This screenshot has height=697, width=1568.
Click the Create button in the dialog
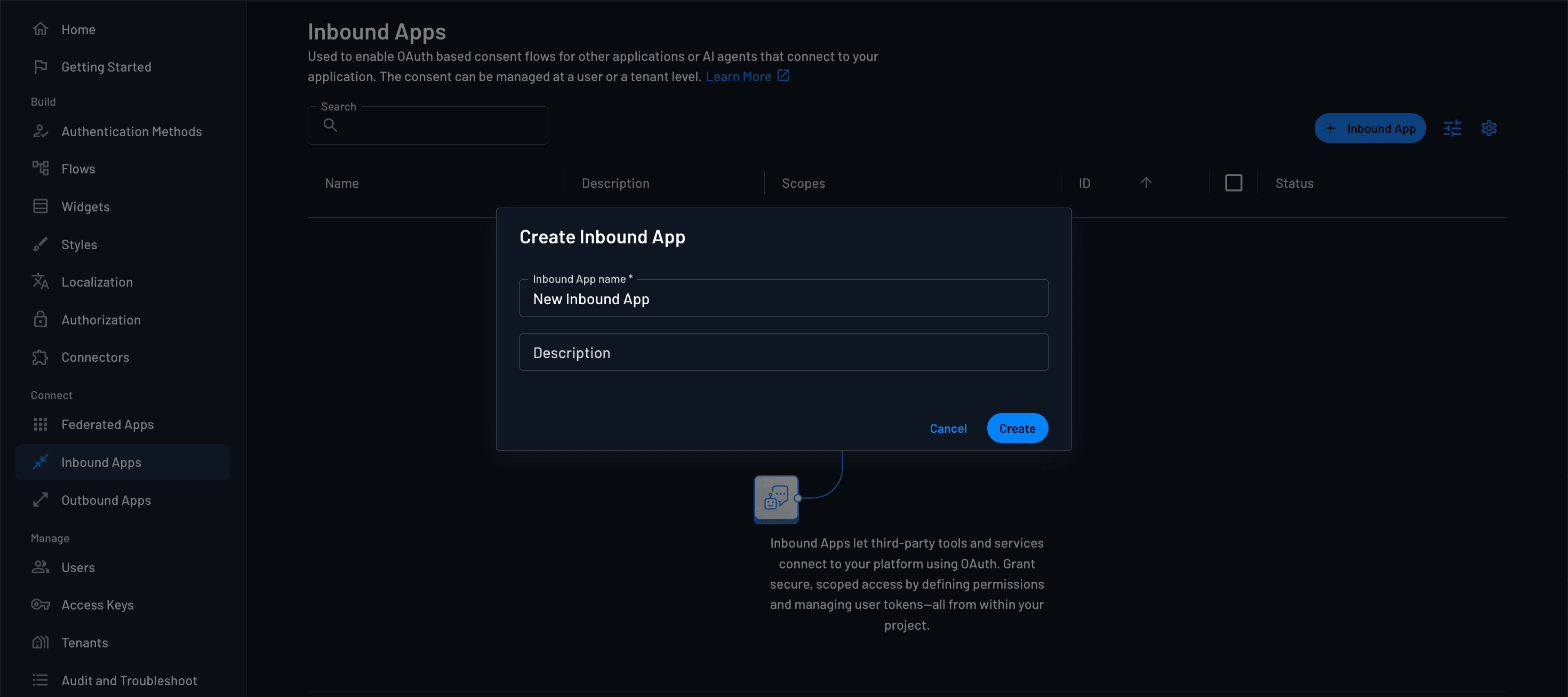coord(1017,427)
